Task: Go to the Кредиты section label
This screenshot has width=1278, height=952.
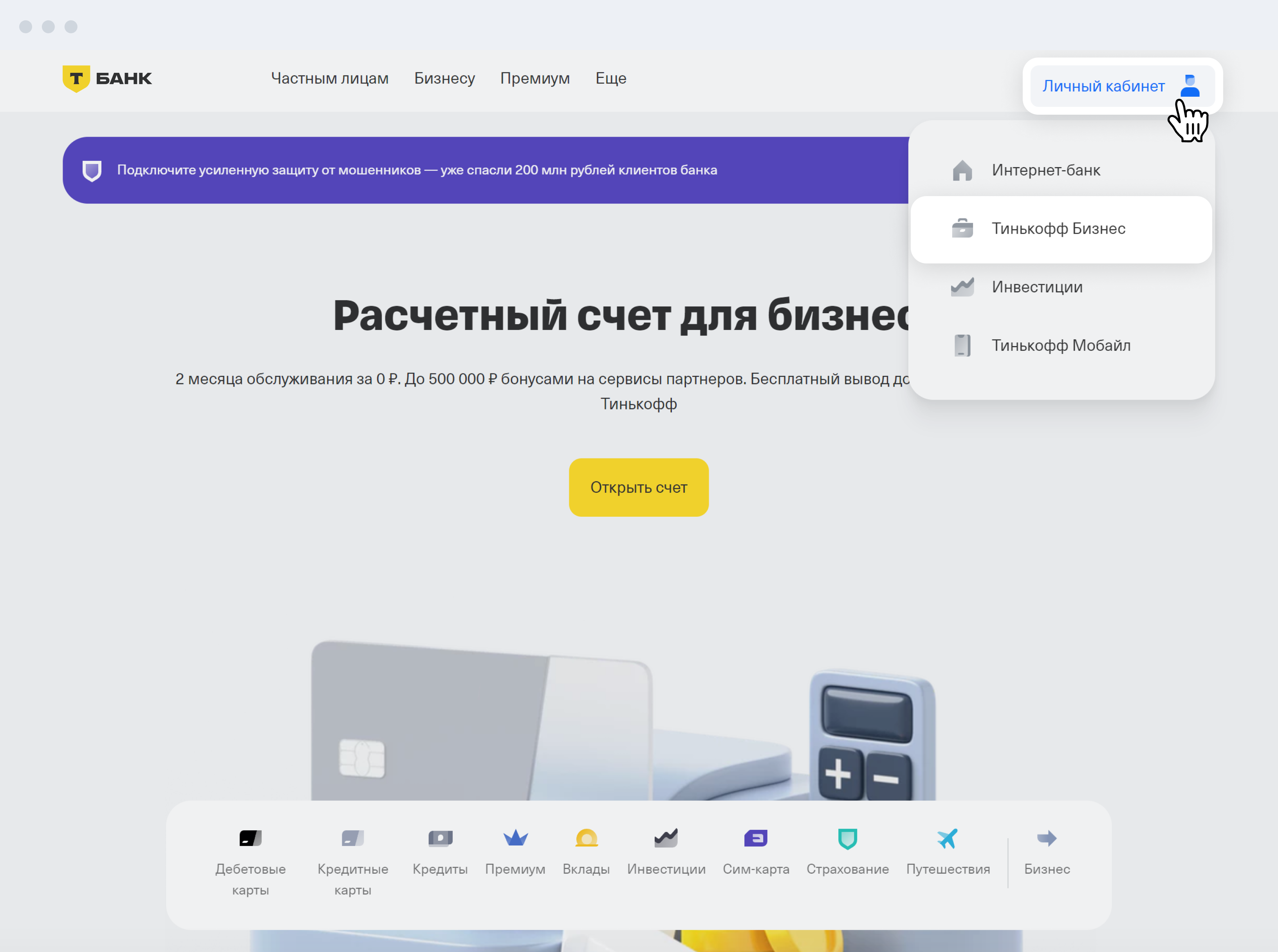Action: (x=440, y=869)
